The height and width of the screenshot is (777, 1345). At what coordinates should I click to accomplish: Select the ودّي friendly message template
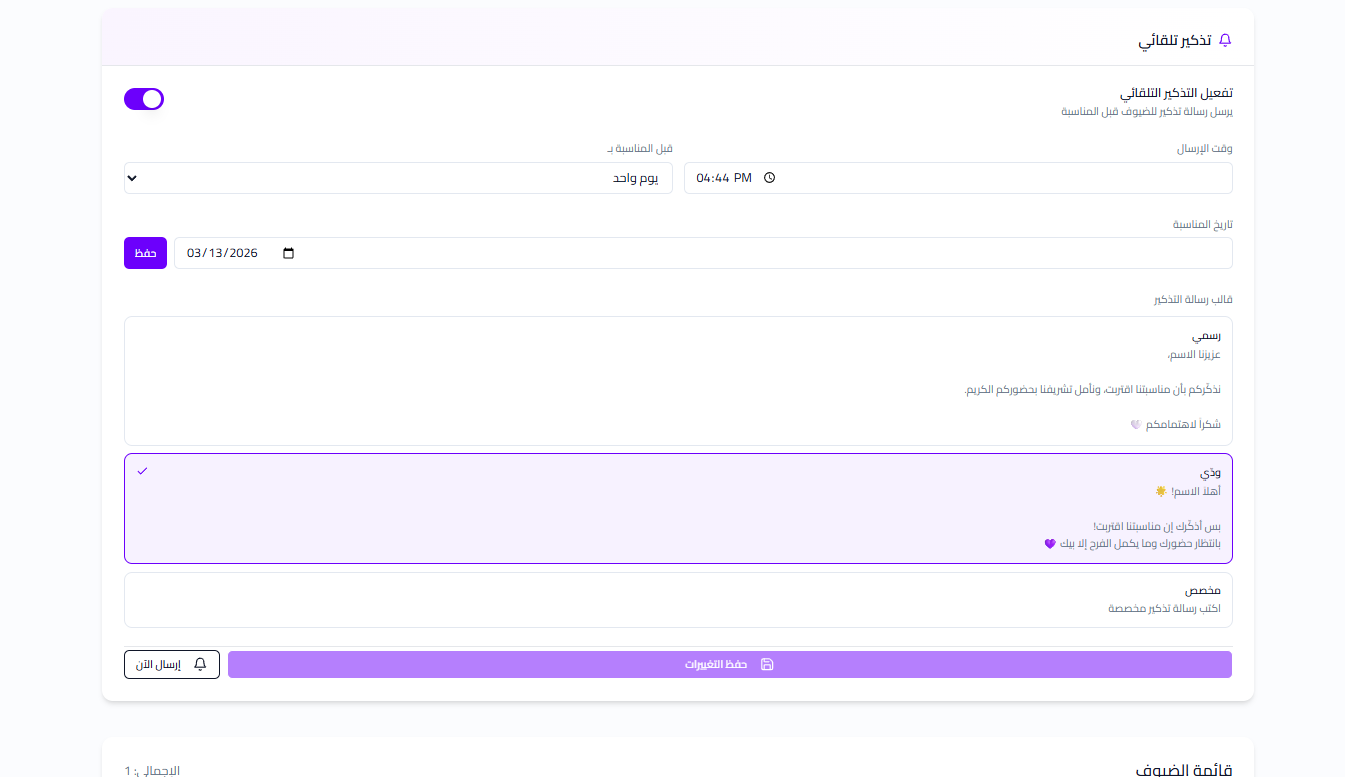(678, 508)
